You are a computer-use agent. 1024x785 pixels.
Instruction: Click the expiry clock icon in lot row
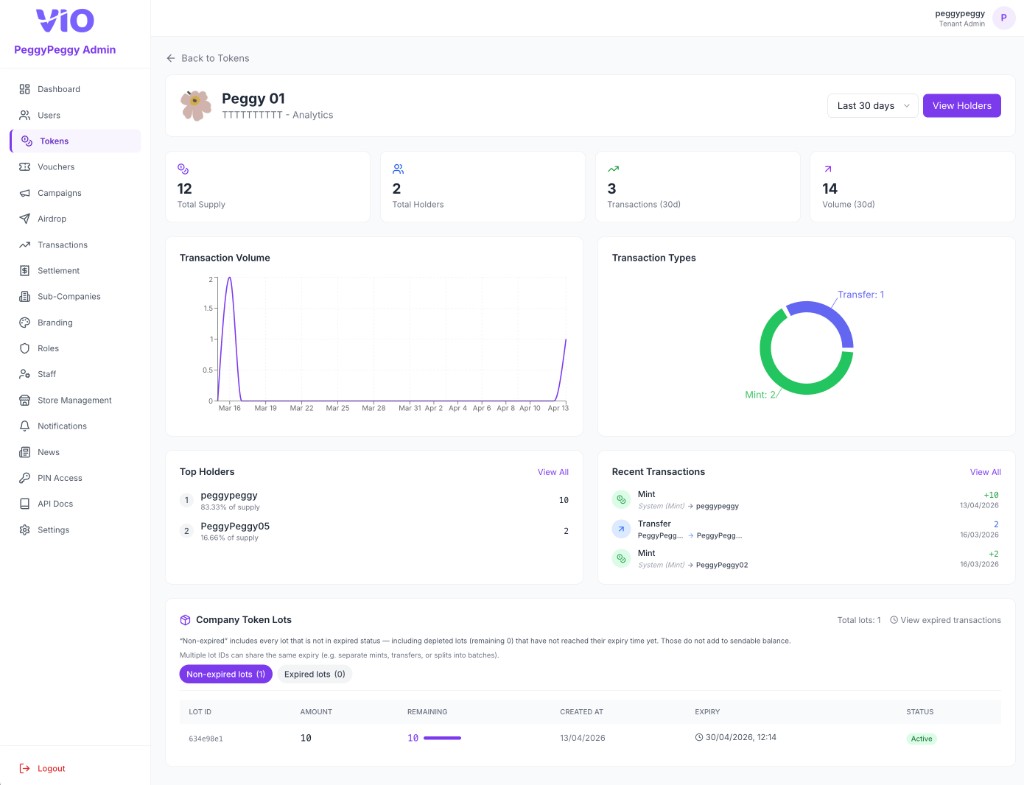699,737
